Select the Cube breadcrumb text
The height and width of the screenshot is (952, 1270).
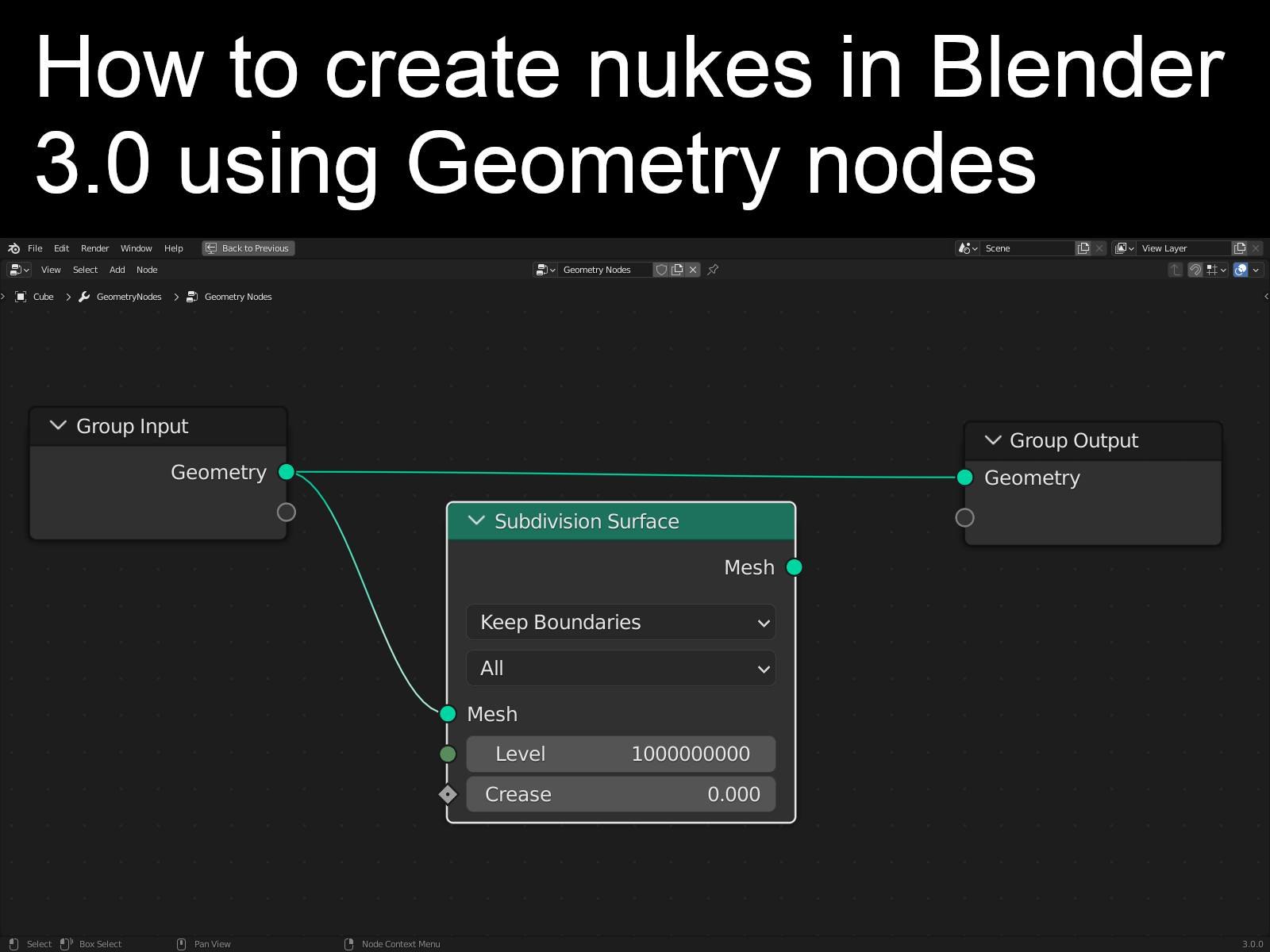pyautogui.click(x=44, y=297)
